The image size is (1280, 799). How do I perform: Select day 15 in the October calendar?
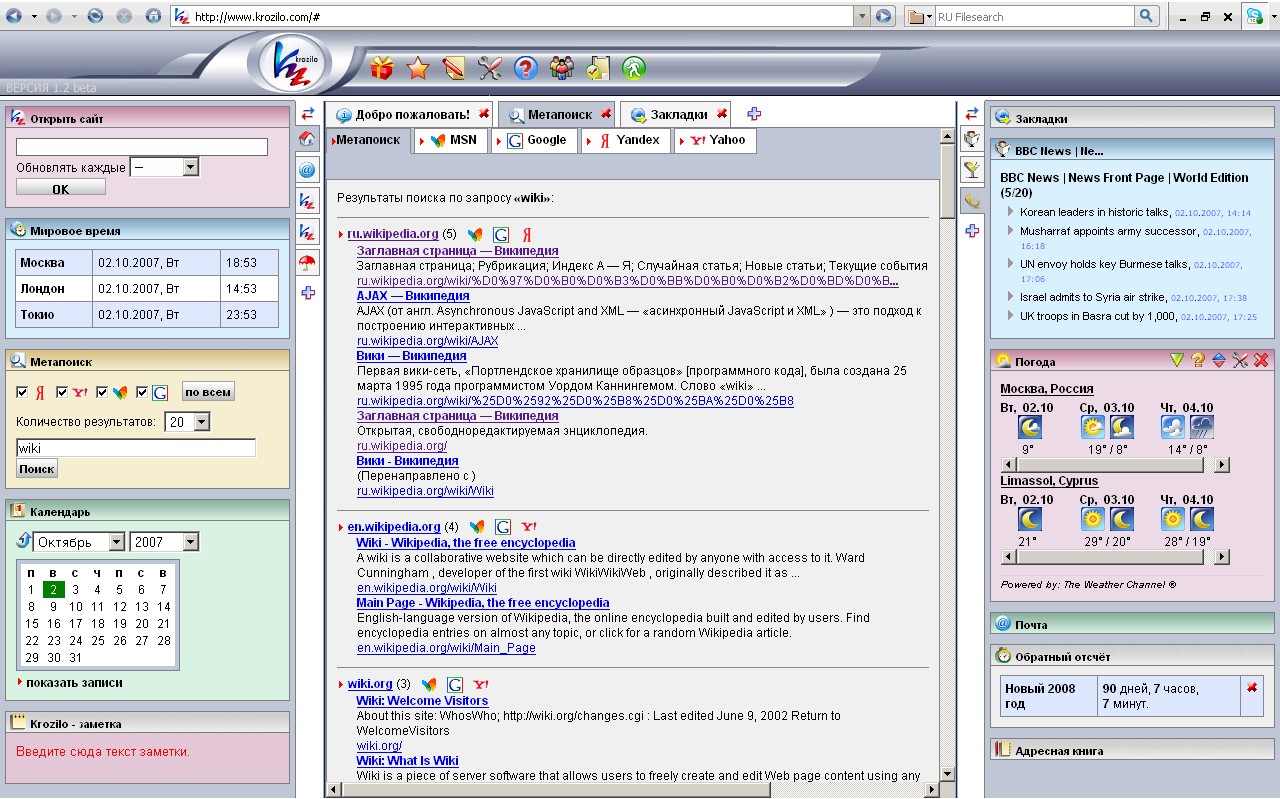point(31,623)
